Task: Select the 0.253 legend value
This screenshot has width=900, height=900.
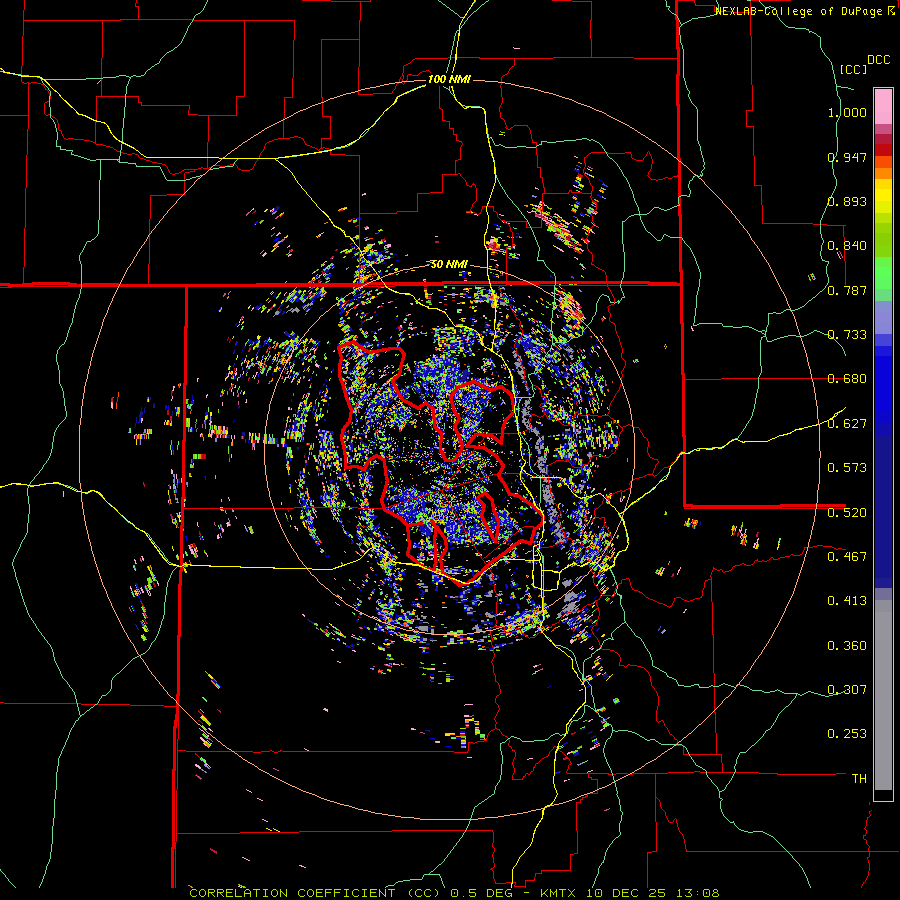Action: click(847, 734)
